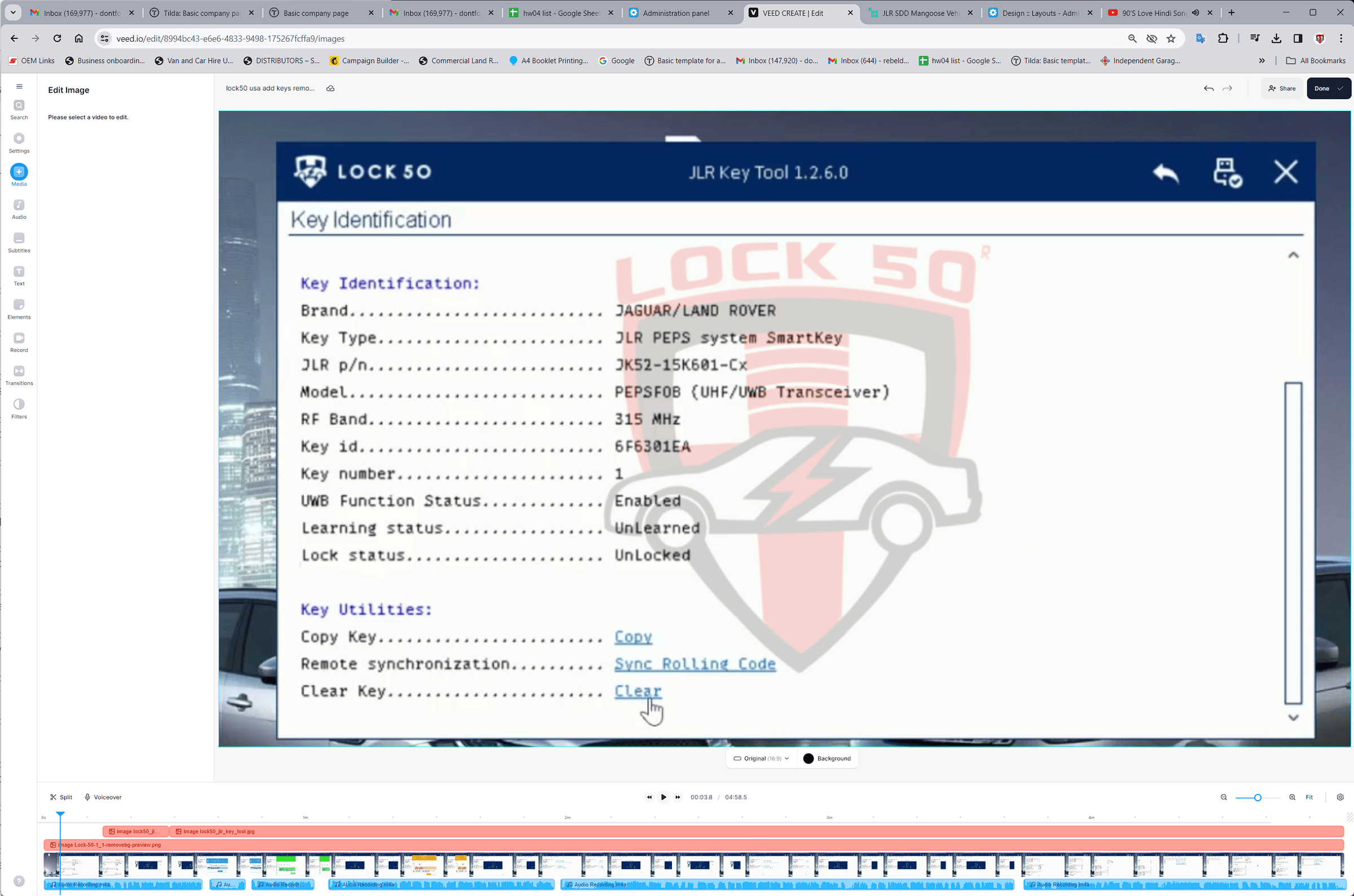
Task: Click the Share button
Action: 1282,88
